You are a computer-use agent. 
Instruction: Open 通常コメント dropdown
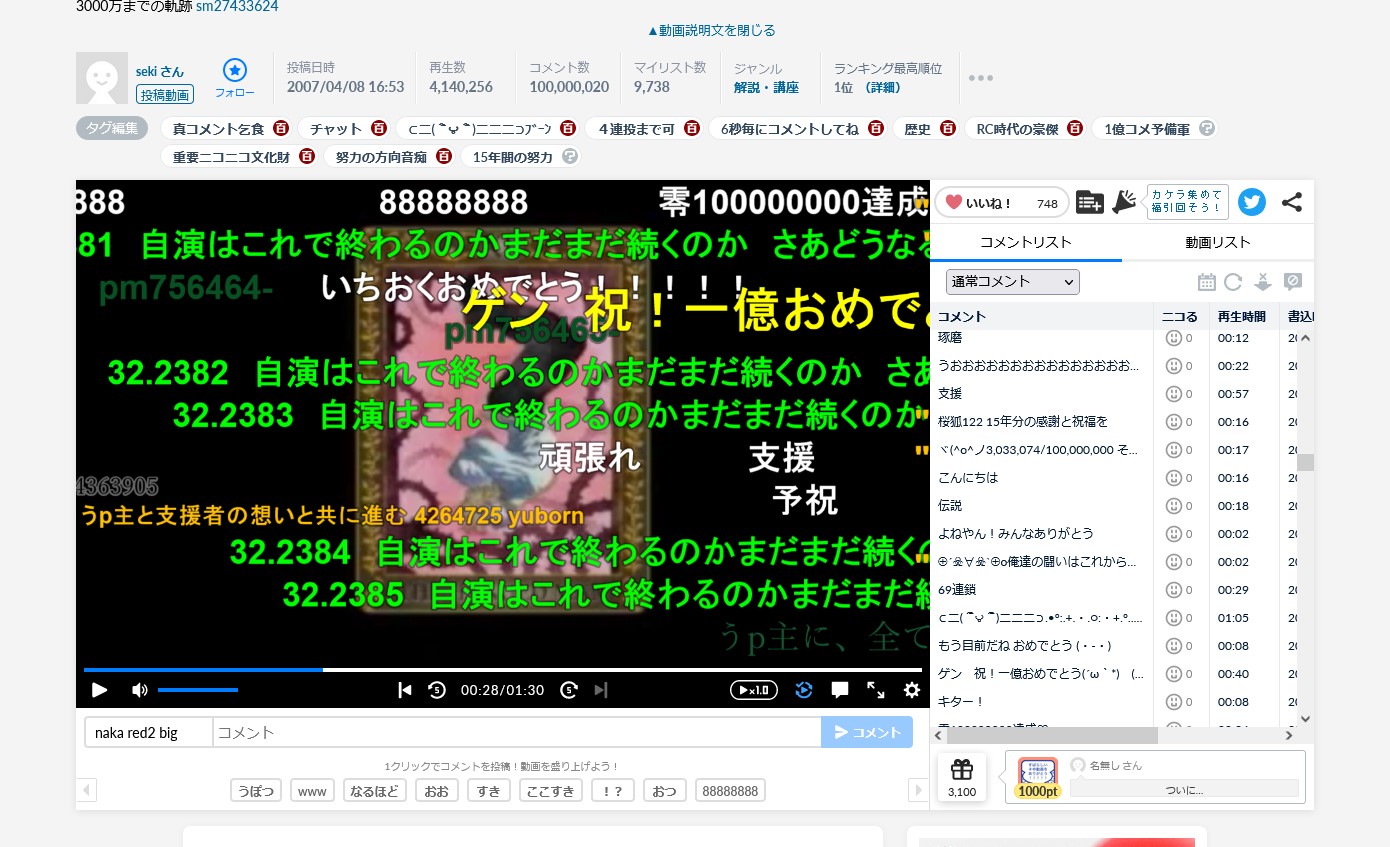click(1012, 282)
